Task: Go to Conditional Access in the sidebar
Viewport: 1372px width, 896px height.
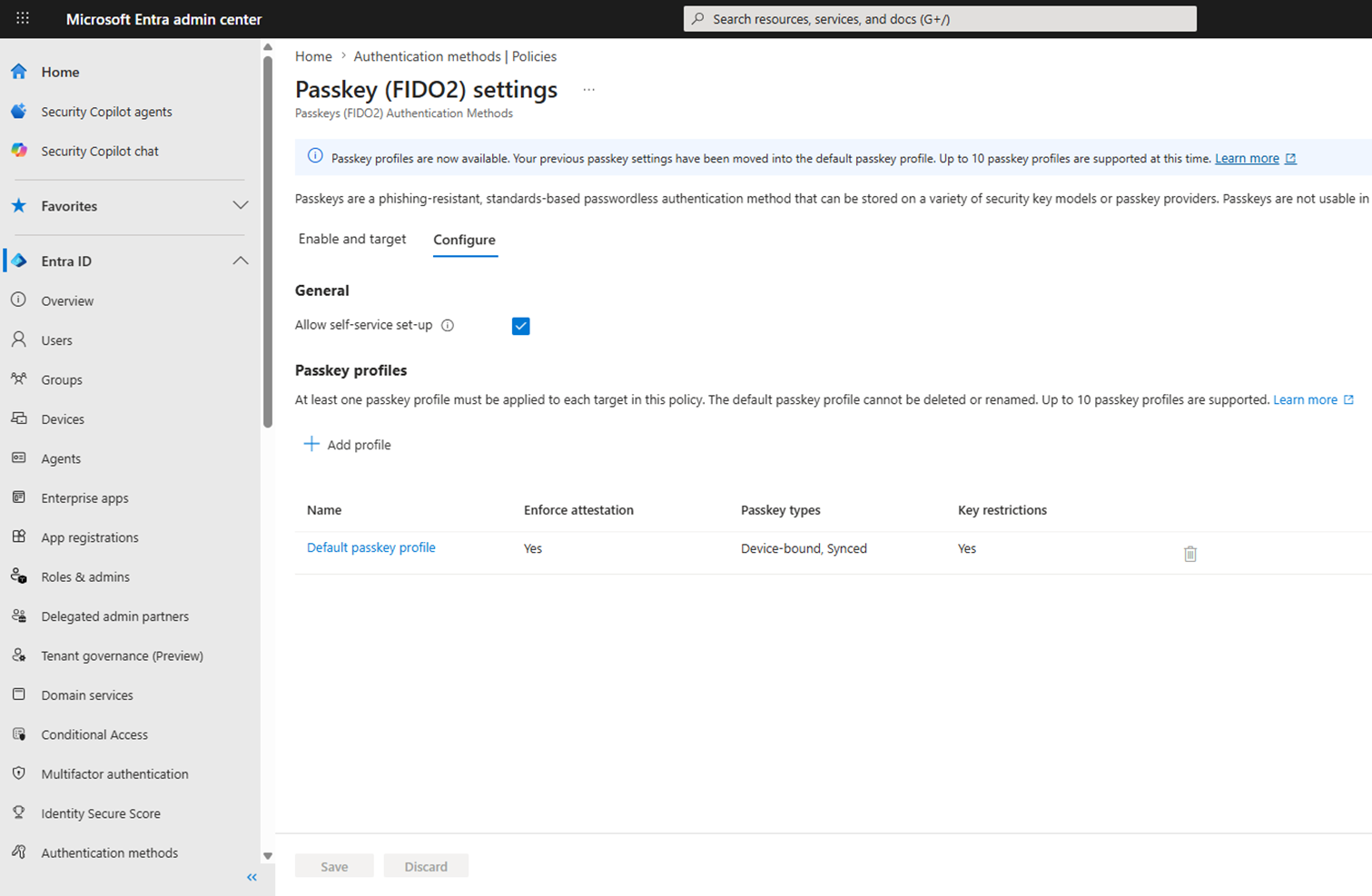Action: click(94, 734)
